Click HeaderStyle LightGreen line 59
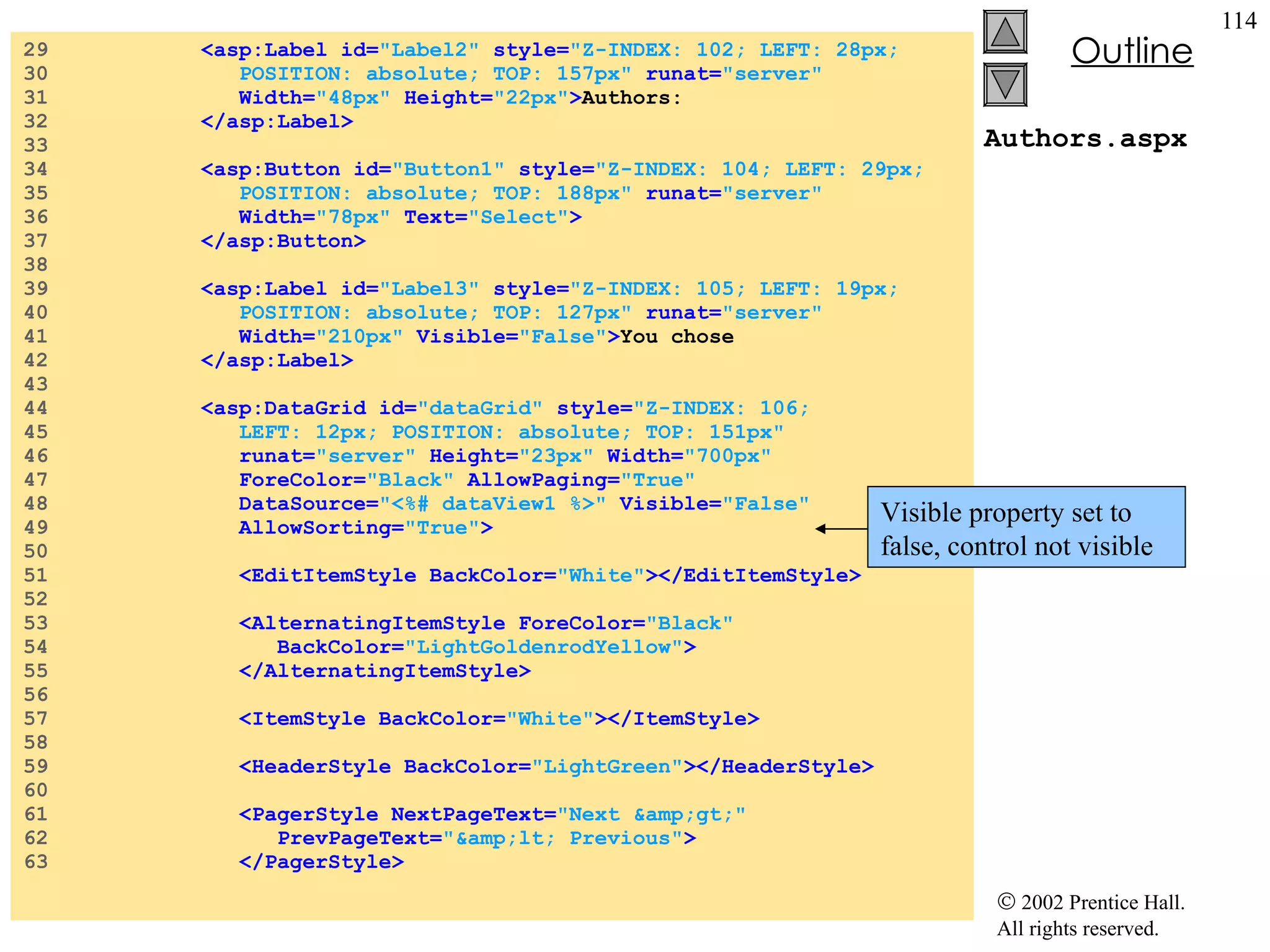This screenshot has width=1270, height=952. [x=556, y=767]
